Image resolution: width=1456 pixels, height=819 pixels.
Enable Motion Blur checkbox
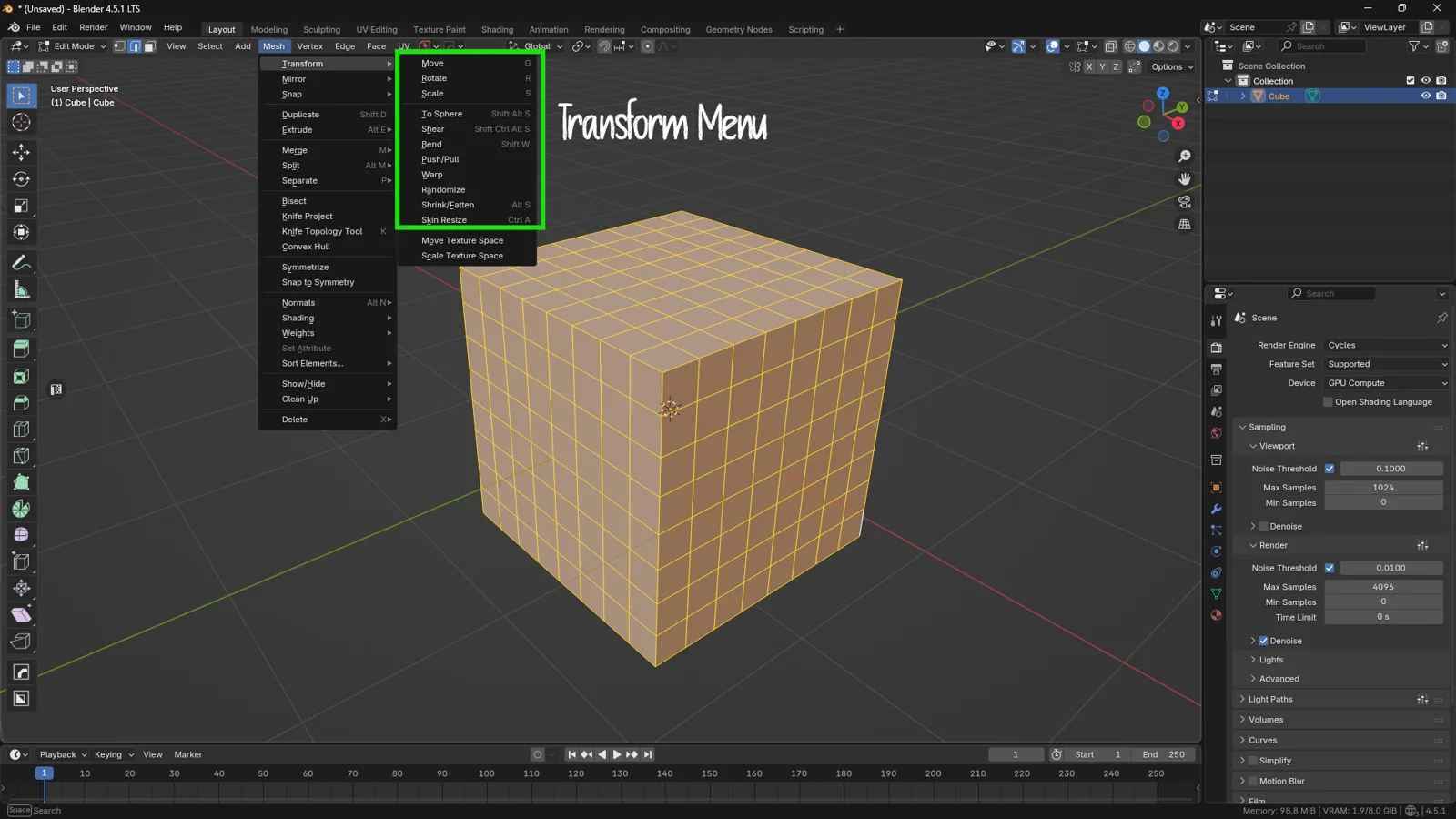click(x=1253, y=781)
